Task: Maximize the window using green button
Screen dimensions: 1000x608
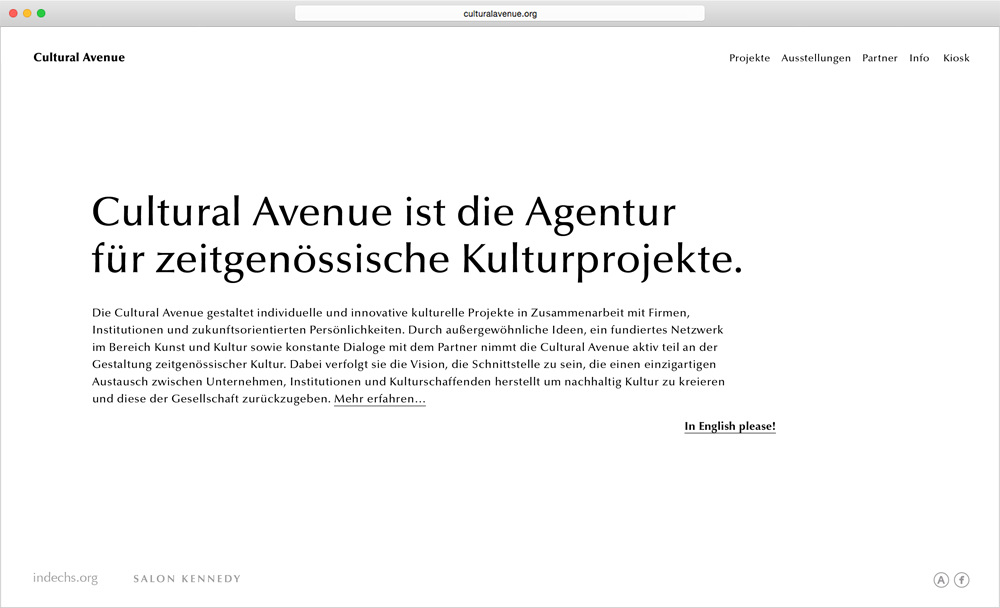Action: pyautogui.click(x=41, y=13)
